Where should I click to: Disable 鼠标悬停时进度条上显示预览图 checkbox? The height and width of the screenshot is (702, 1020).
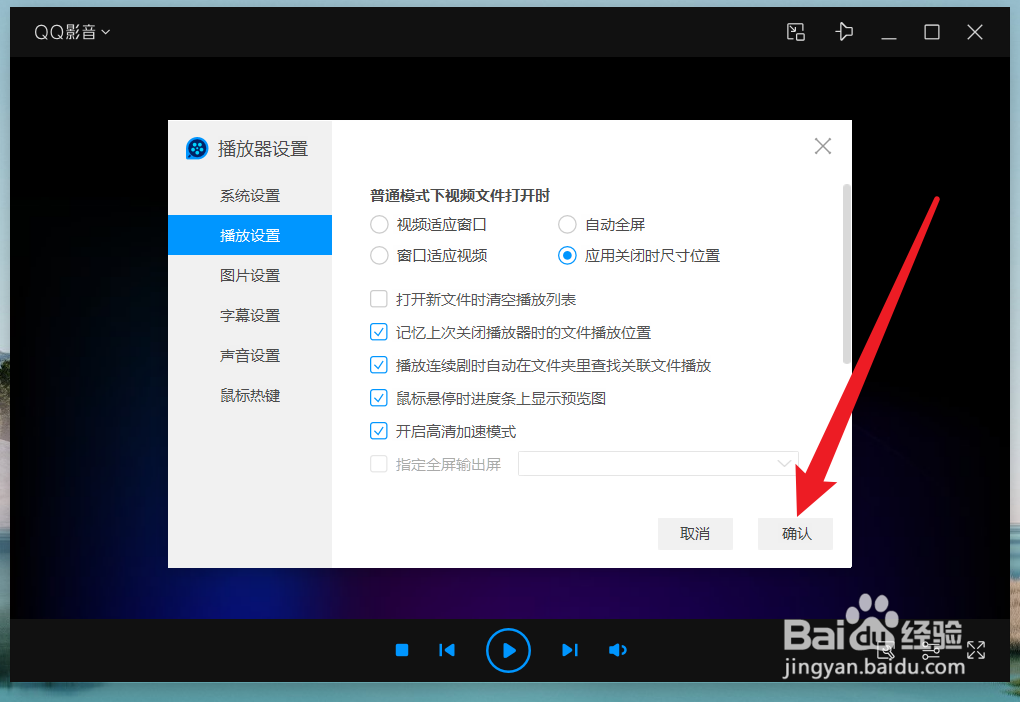pyautogui.click(x=379, y=398)
